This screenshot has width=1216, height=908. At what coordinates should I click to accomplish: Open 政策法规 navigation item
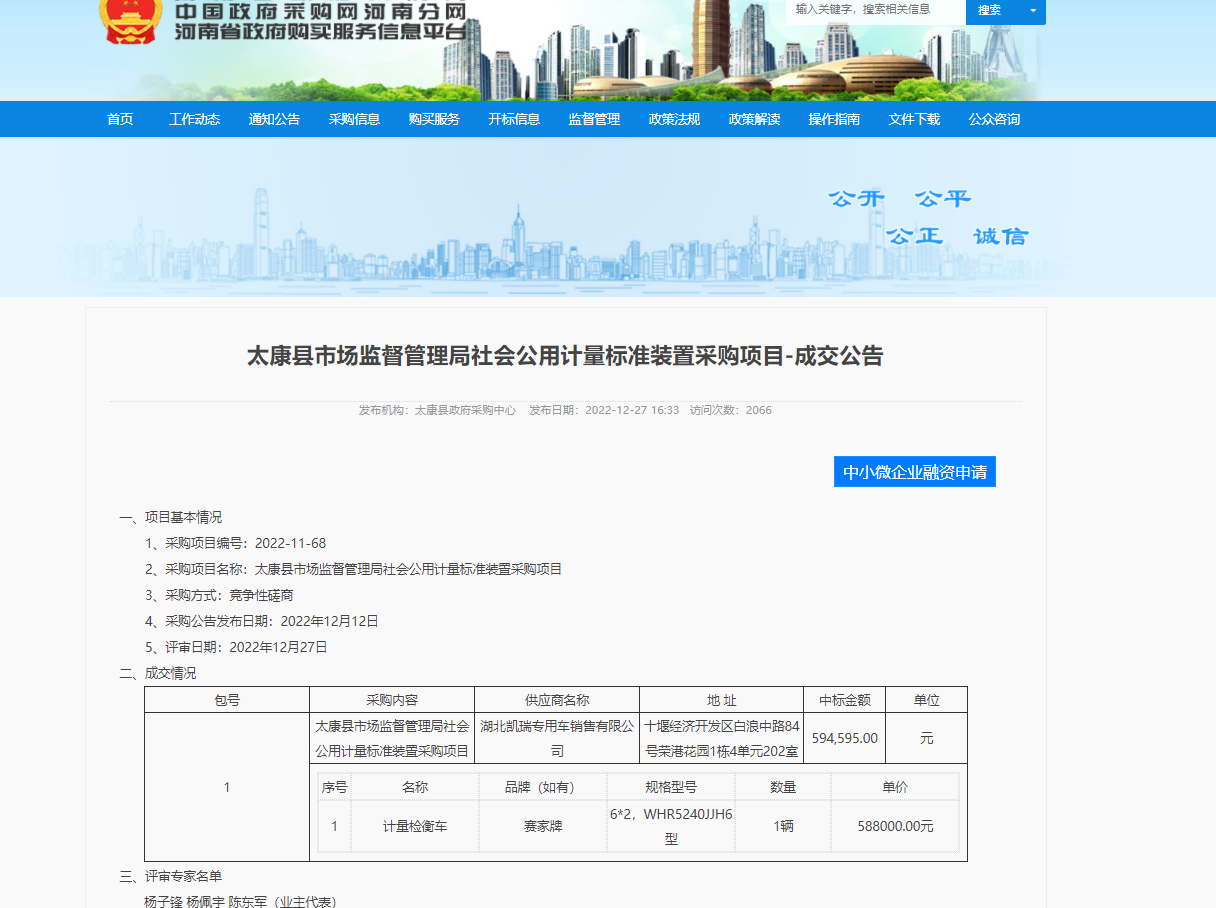[674, 119]
